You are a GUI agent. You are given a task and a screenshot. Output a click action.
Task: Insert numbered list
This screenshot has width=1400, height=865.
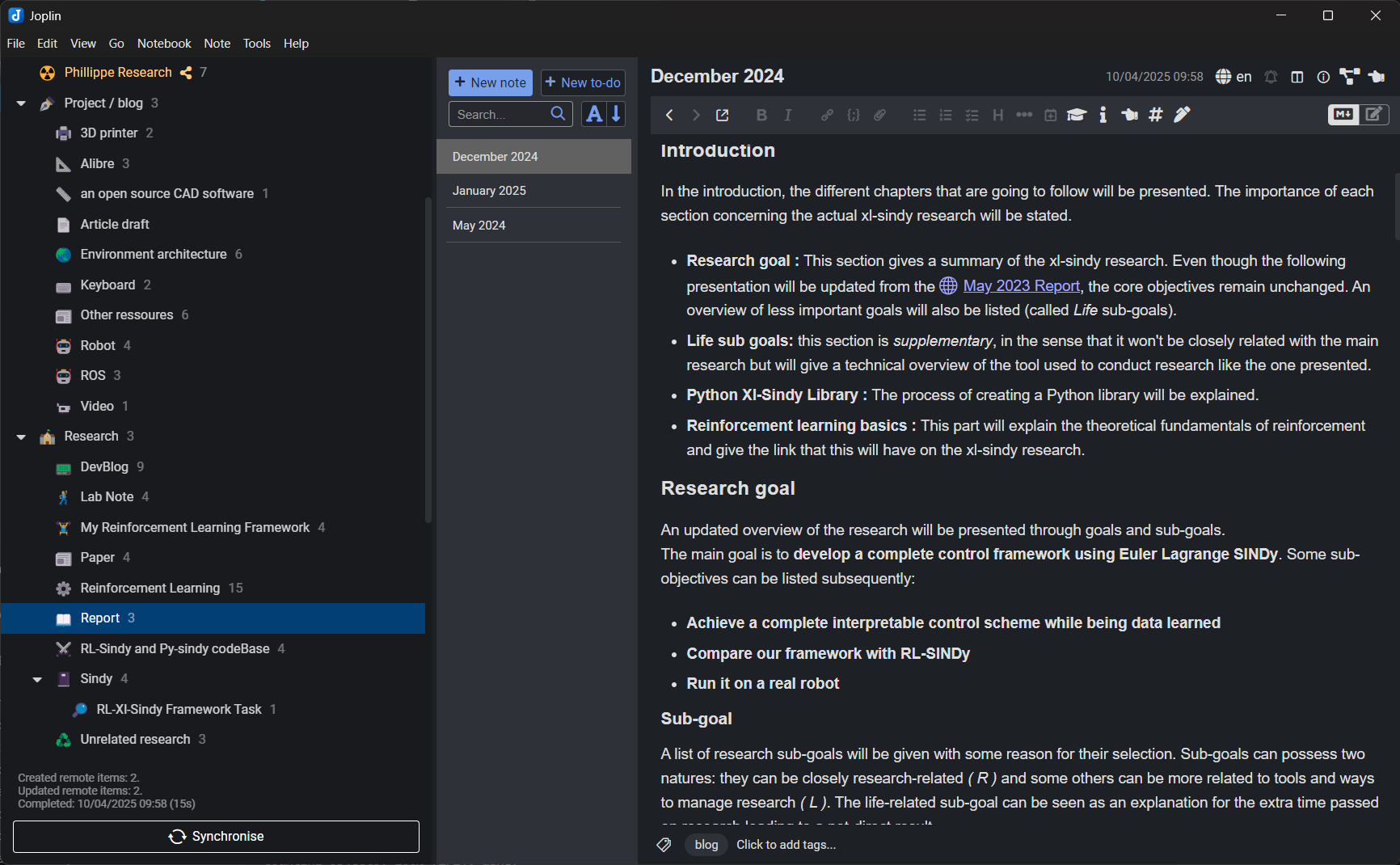(x=946, y=115)
